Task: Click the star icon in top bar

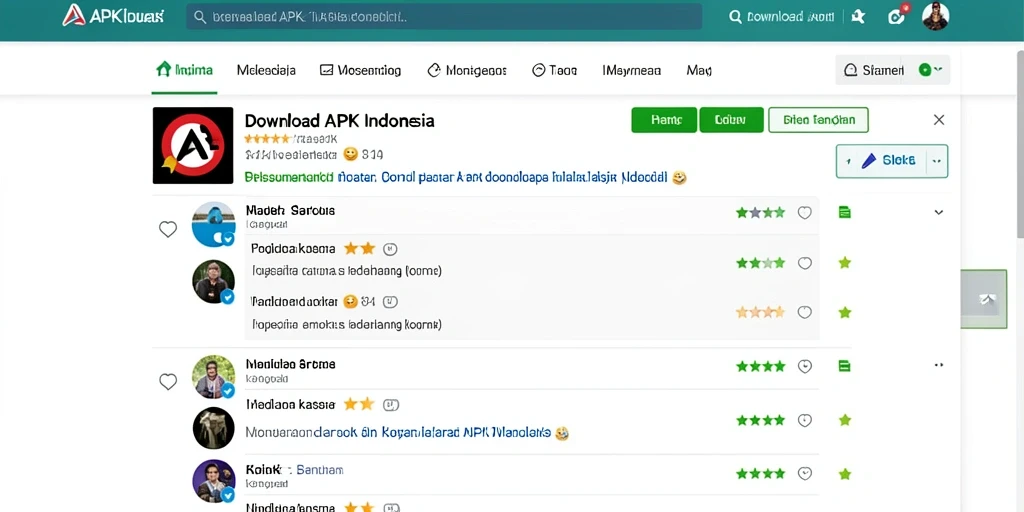Action: [859, 17]
